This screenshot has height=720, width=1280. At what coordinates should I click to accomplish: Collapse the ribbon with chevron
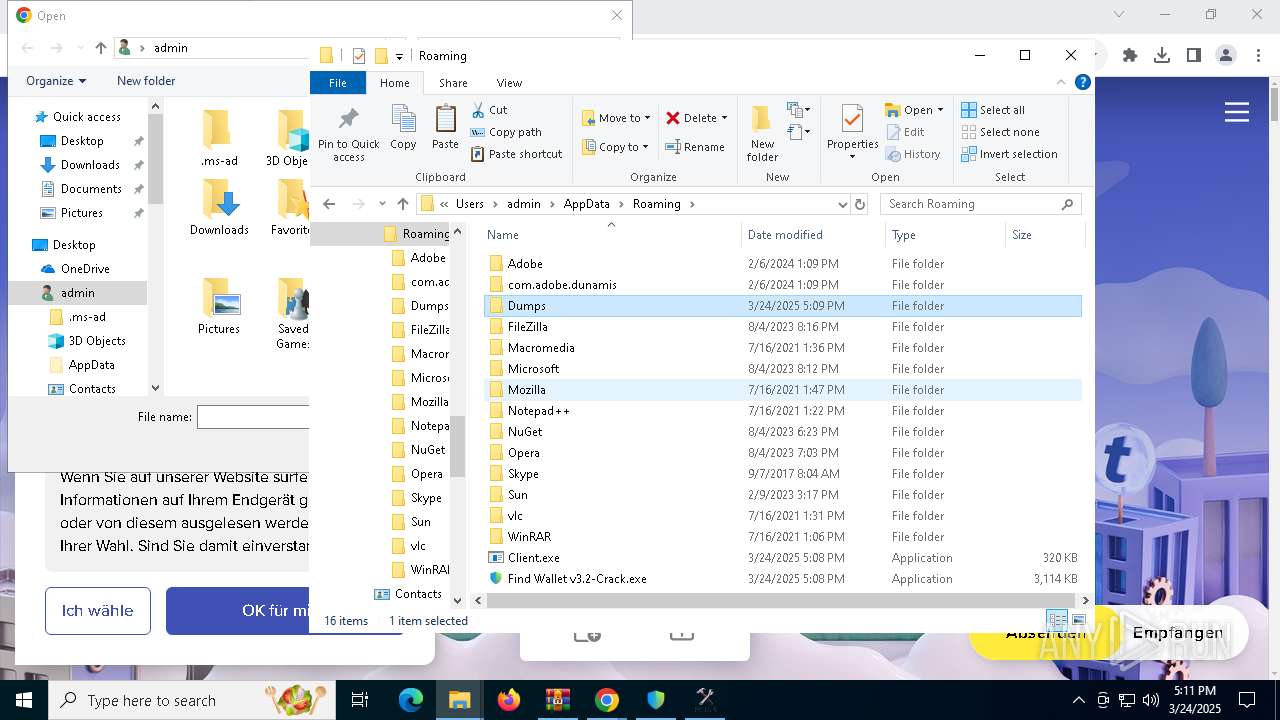(x=1061, y=83)
